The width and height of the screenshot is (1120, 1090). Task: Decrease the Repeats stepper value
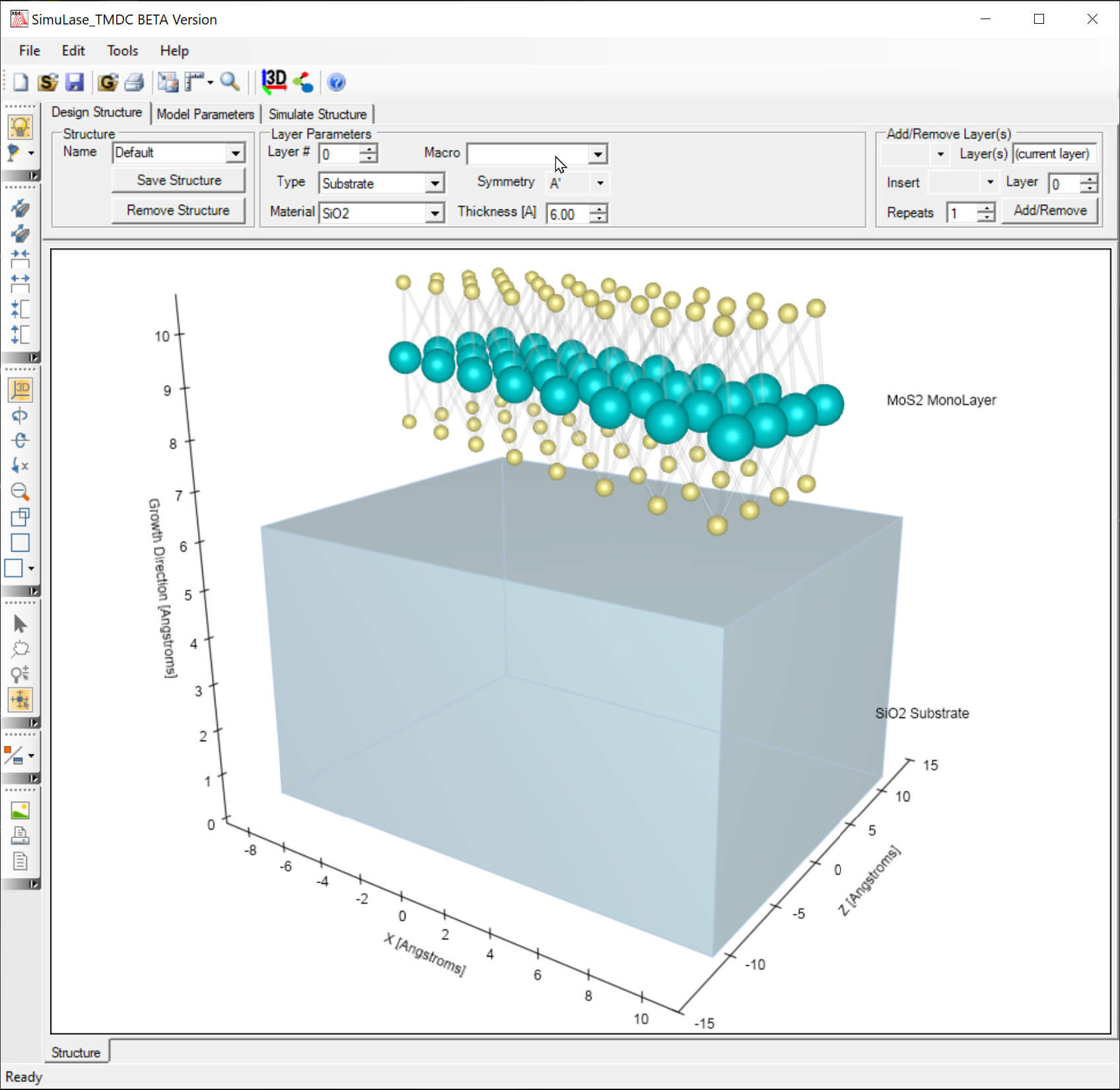coord(986,217)
